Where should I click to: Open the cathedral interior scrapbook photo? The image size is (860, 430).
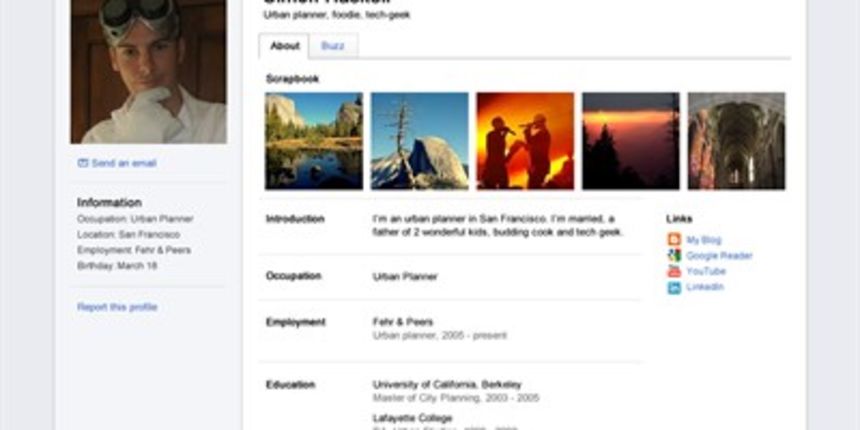[x=736, y=141]
